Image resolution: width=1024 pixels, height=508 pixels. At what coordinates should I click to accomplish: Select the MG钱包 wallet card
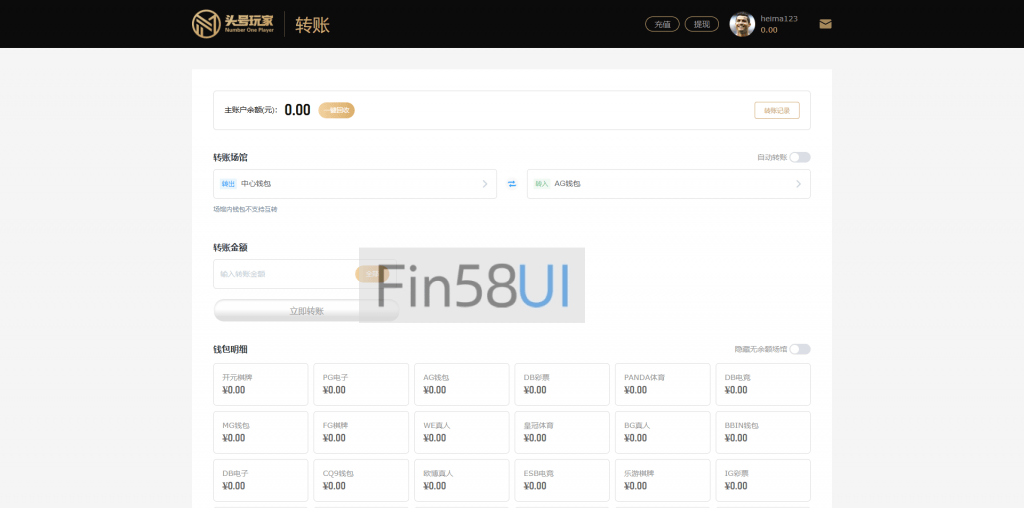[x=261, y=432]
